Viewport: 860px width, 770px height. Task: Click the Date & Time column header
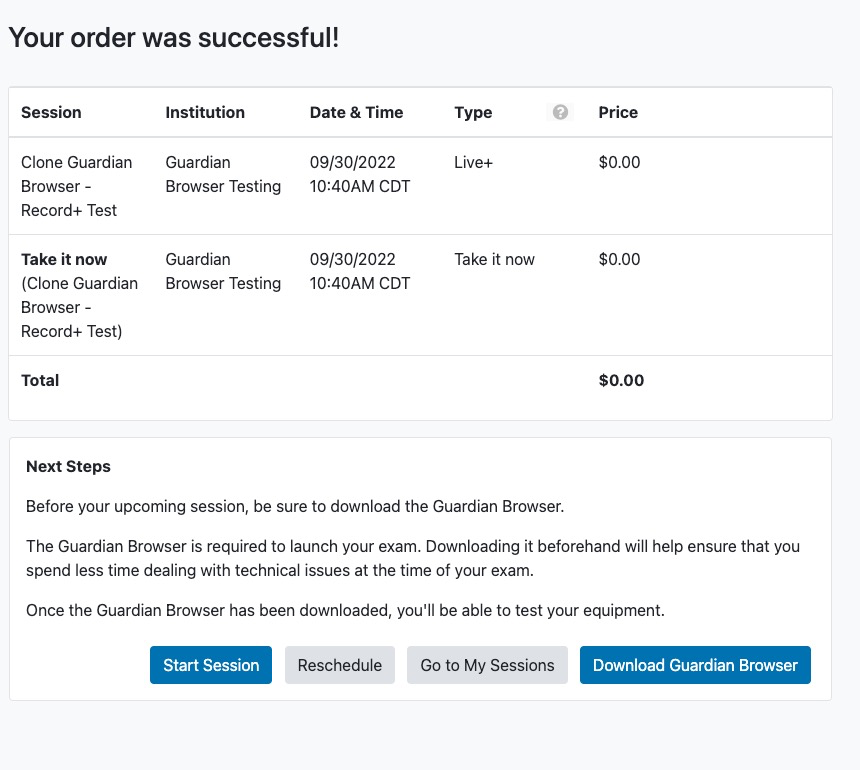tap(356, 112)
